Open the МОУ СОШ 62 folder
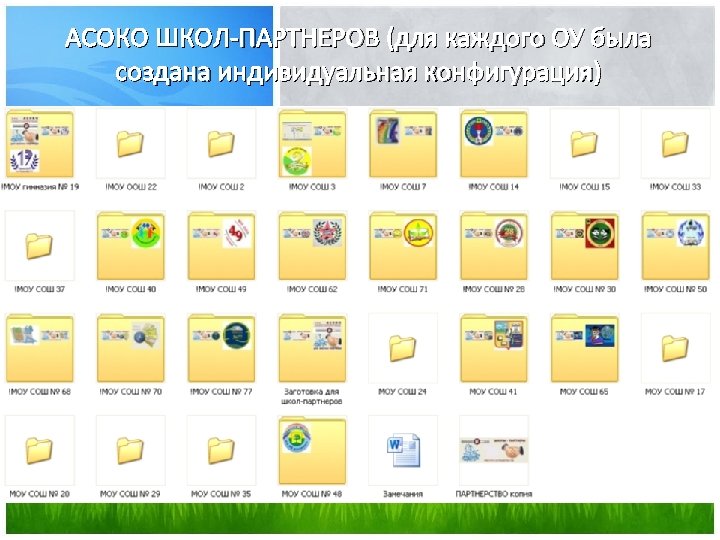The image size is (720, 540). (312, 246)
